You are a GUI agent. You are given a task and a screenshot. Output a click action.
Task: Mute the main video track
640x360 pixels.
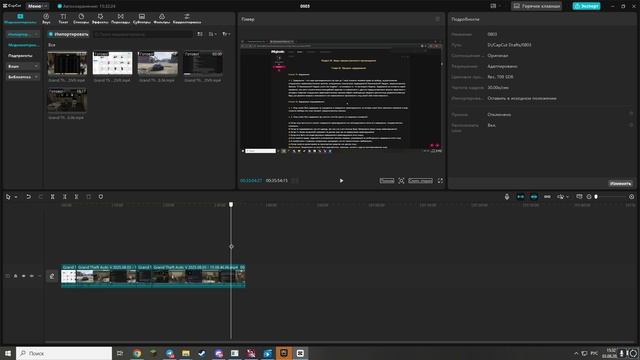[32, 276]
